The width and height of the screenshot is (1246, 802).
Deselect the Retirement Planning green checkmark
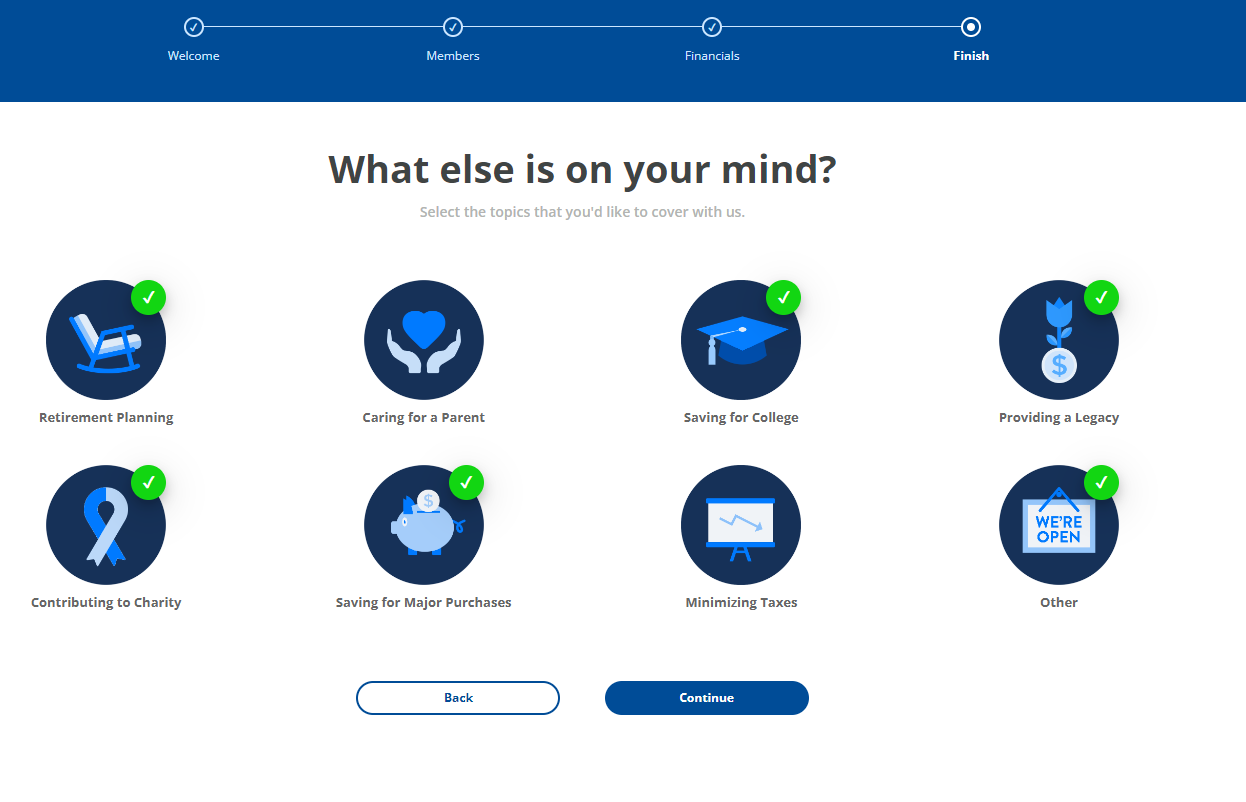(x=148, y=297)
